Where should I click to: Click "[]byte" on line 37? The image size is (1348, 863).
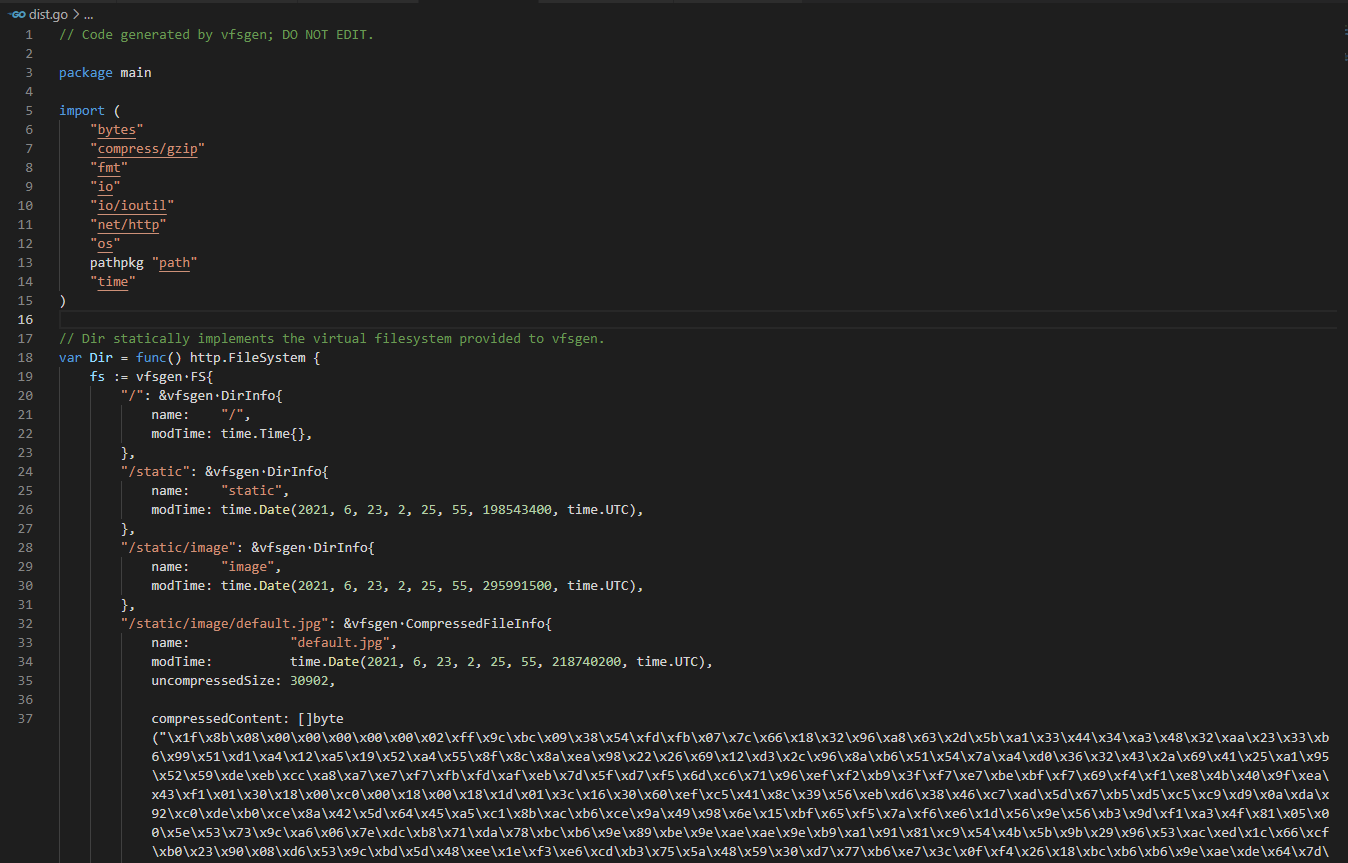321,719
